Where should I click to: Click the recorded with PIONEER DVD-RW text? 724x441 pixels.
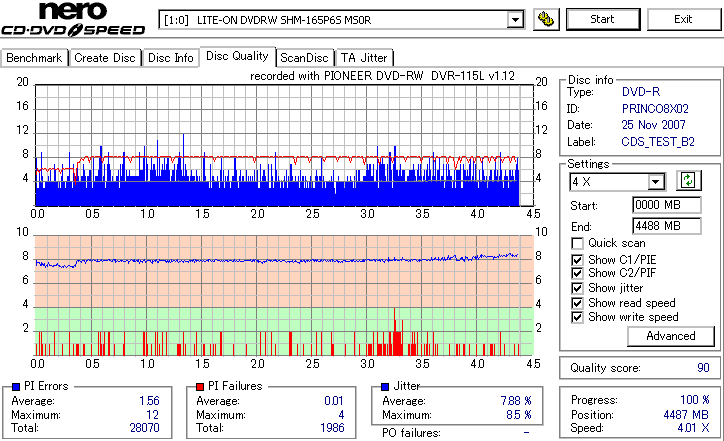pyautogui.click(x=382, y=76)
